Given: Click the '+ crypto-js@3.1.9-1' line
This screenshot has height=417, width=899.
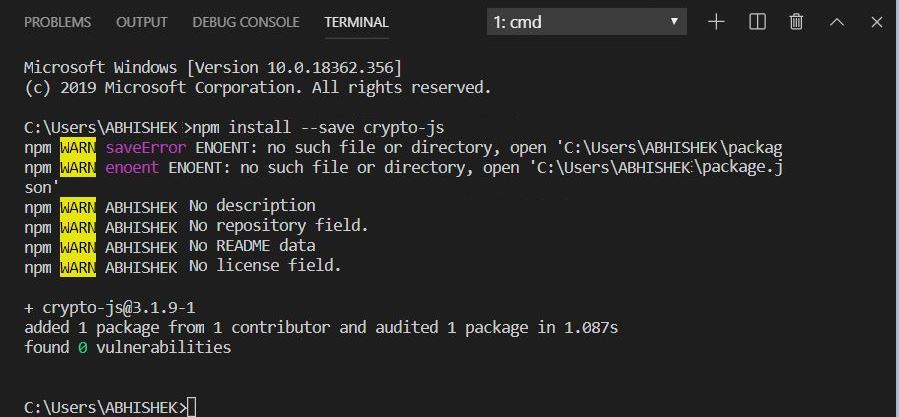Looking at the screenshot, I should 110,308.
